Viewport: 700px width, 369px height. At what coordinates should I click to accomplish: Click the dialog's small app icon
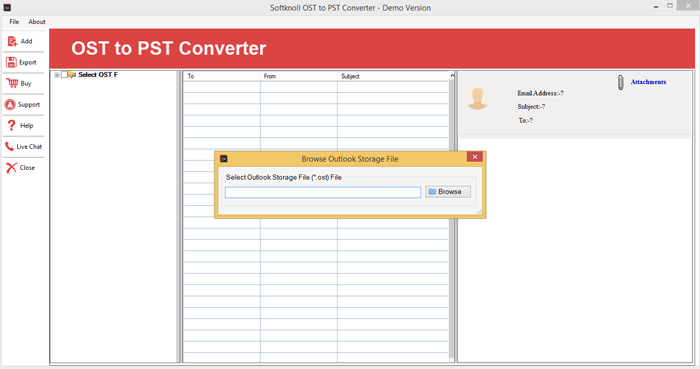224,159
